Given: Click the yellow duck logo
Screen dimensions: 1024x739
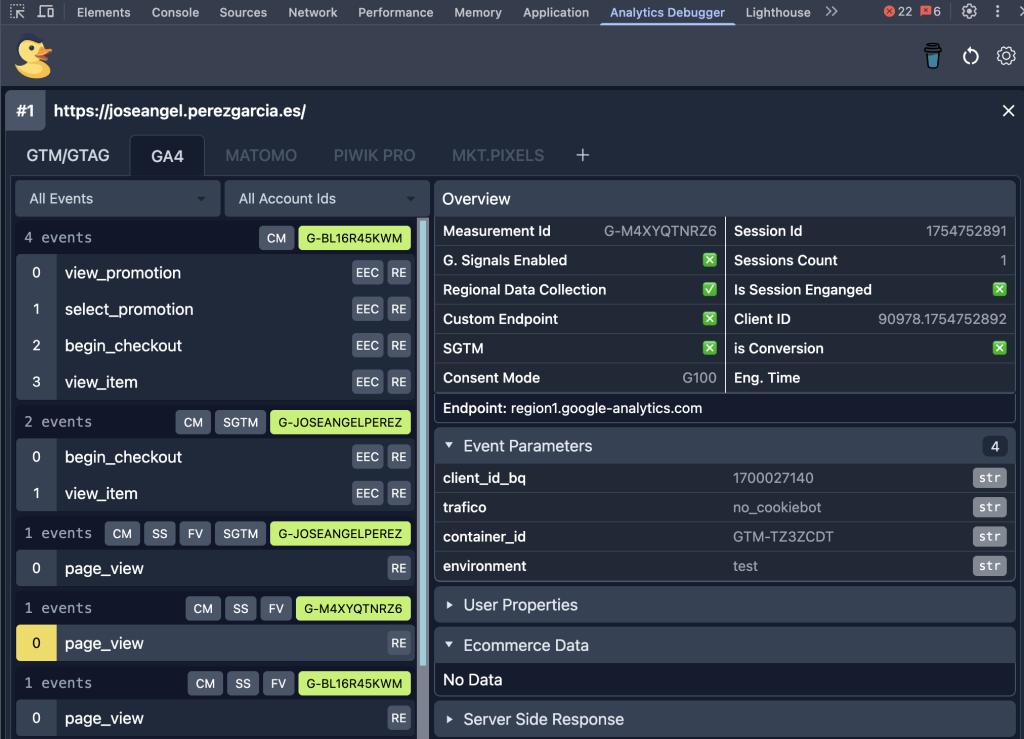Looking at the screenshot, I should click(33, 57).
